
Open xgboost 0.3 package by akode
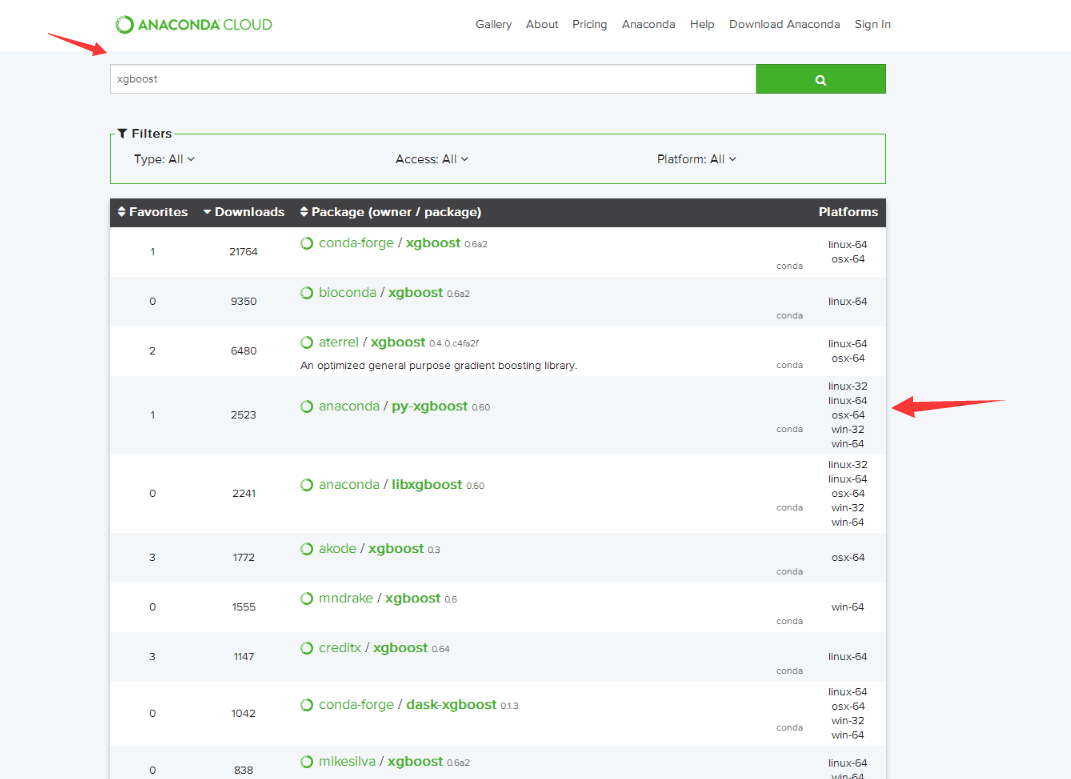pyautogui.click(x=396, y=549)
